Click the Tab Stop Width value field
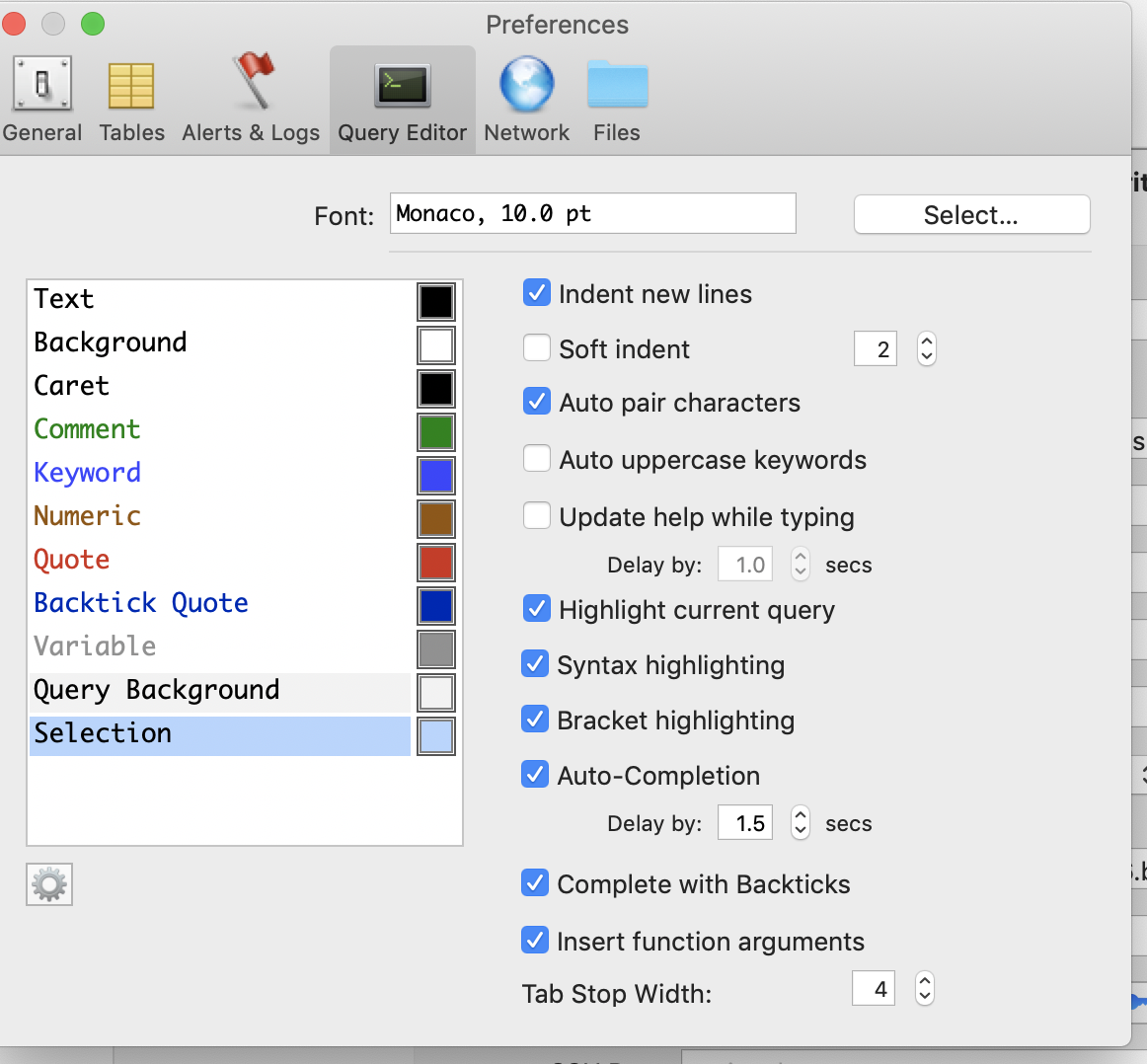 (875, 989)
